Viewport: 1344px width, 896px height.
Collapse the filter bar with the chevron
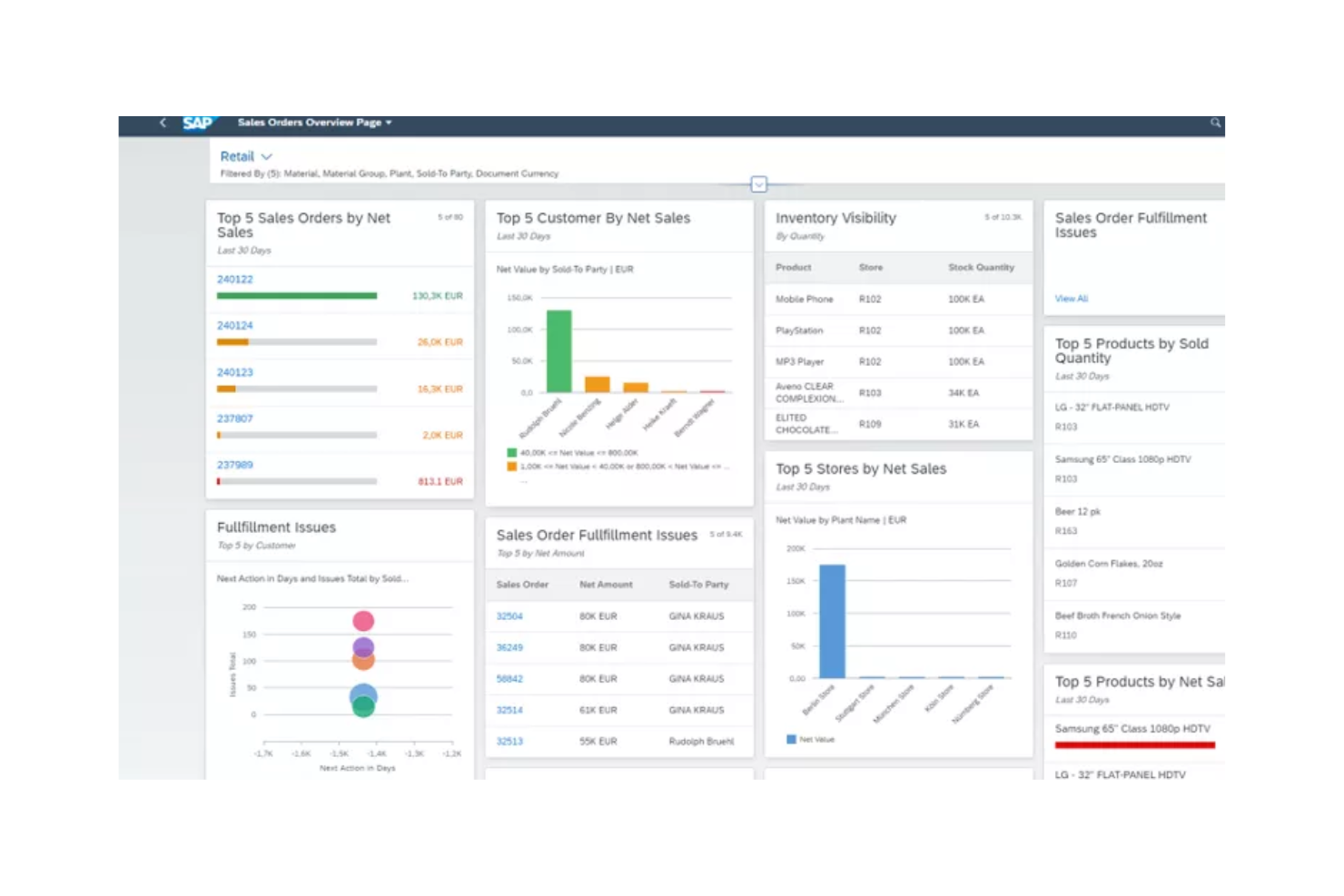point(759,184)
